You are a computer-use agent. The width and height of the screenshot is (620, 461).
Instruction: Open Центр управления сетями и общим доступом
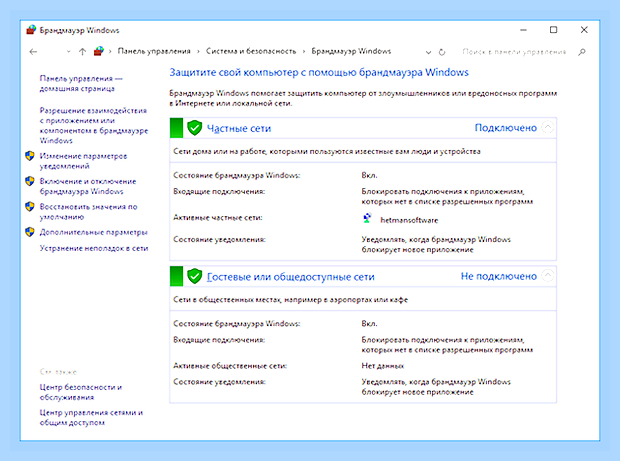point(91,417)
